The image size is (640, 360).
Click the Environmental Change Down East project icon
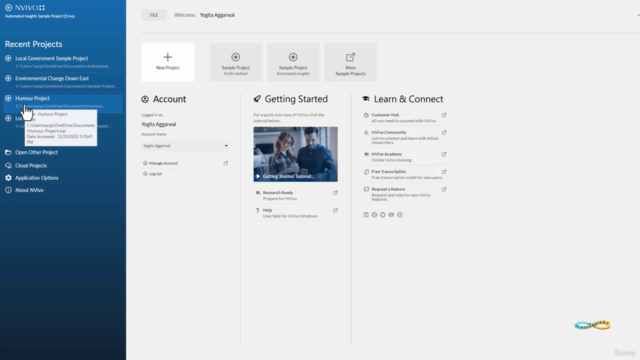click(x=8, y=78)
